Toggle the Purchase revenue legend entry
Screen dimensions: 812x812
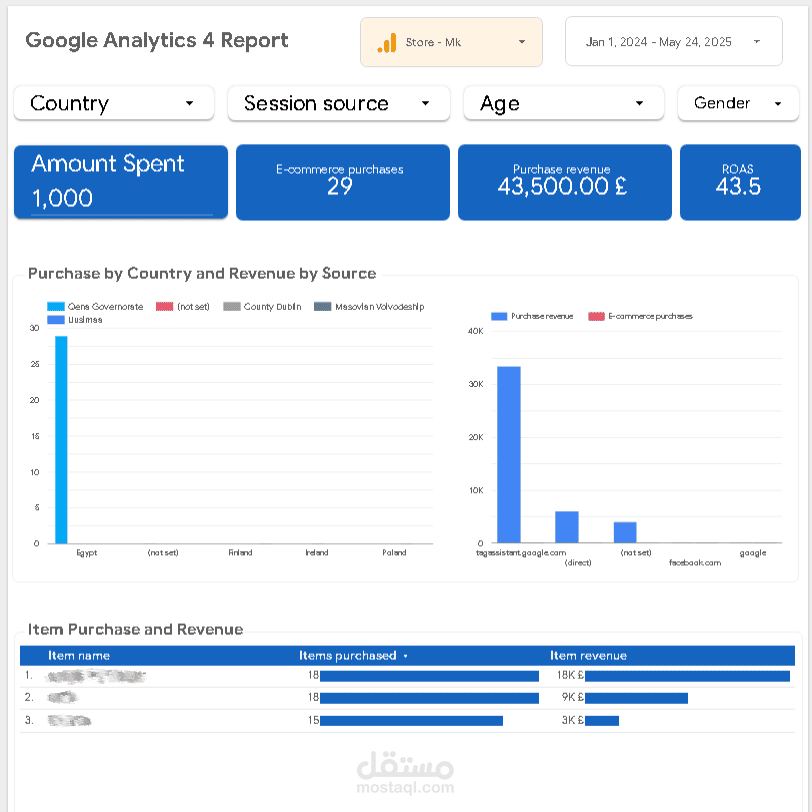coord(532,316)
